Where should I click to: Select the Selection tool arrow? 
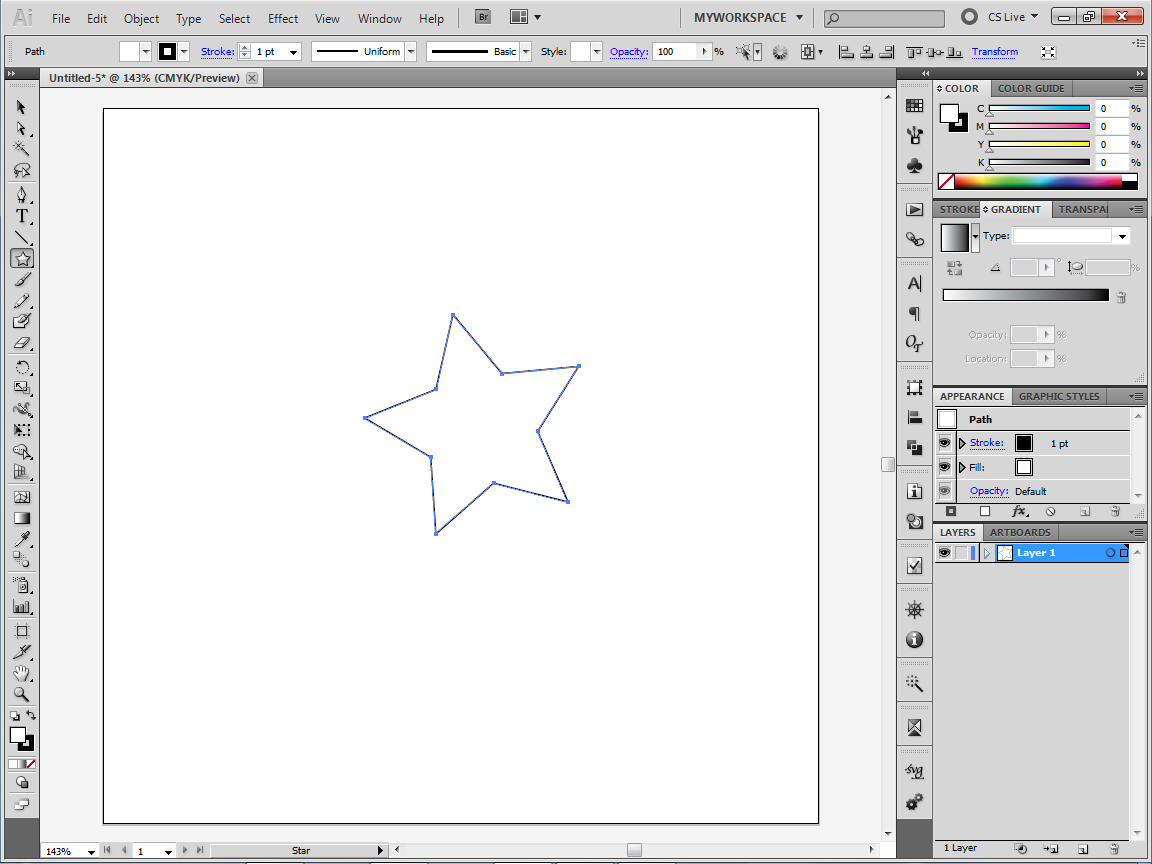22,107
